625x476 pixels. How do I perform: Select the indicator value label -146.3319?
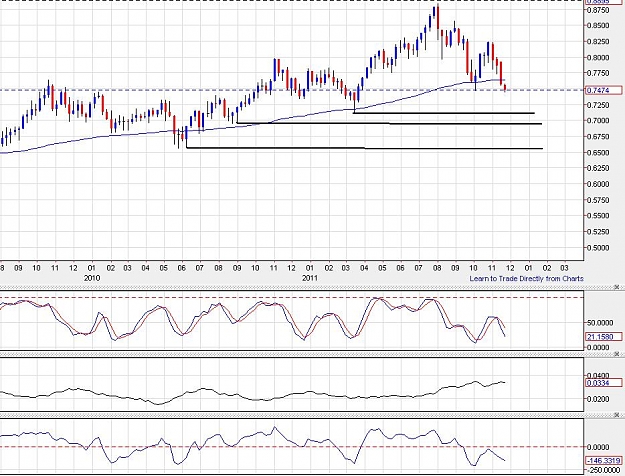[603, 460]
